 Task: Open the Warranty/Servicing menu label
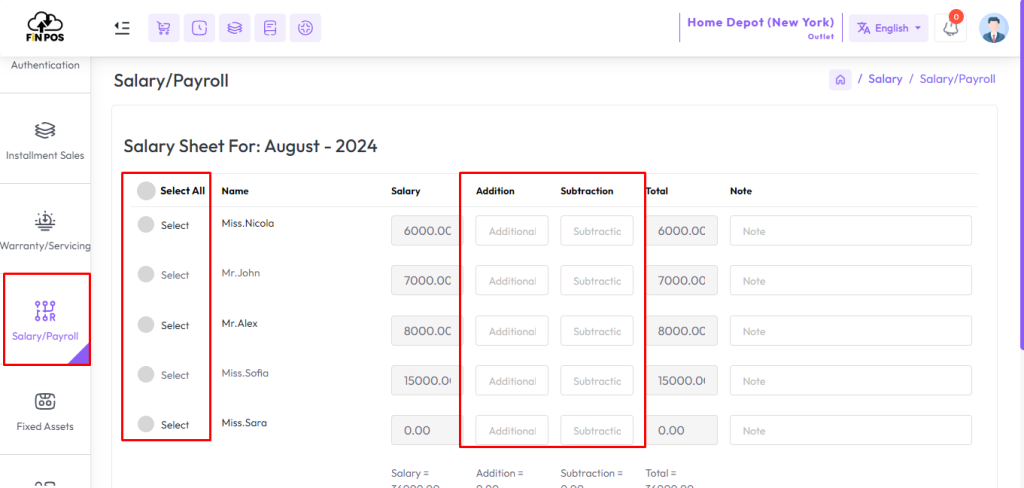45,246
